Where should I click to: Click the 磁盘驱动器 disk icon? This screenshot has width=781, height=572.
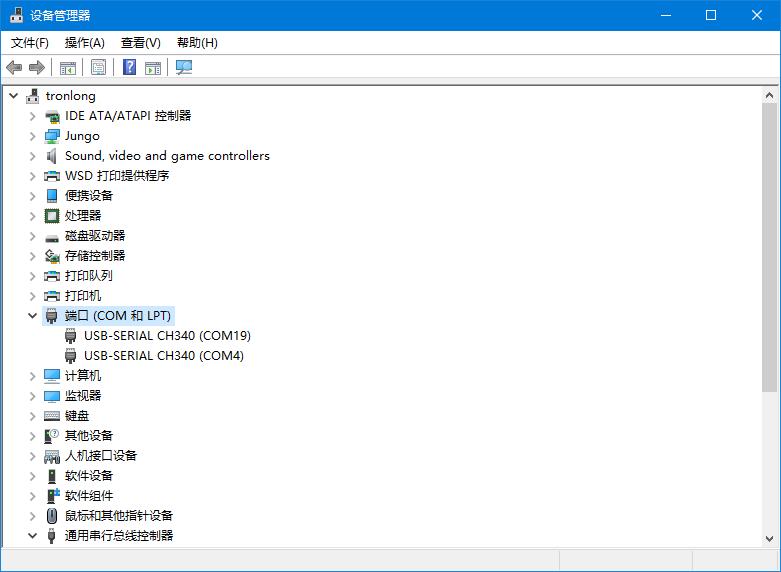52,238
